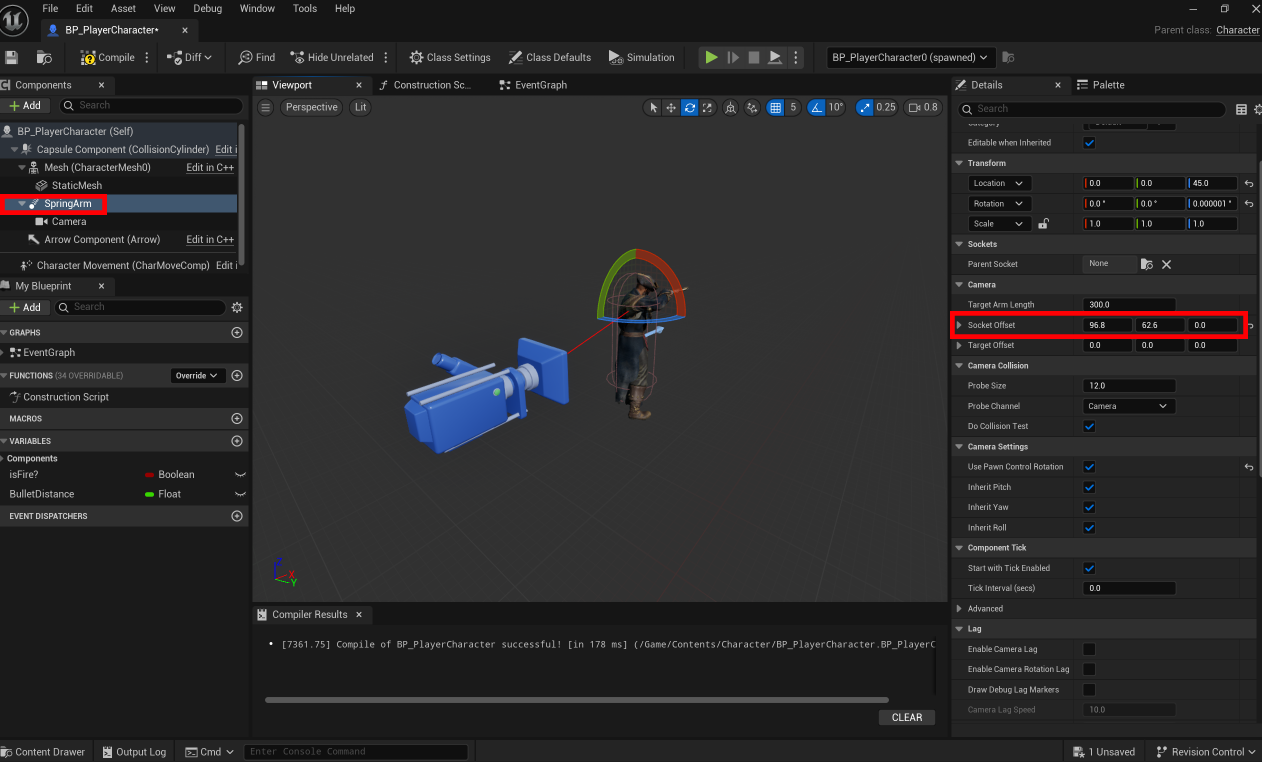Start the Simulation
This screenshot has width=1262, height=762.
[641, 58]
